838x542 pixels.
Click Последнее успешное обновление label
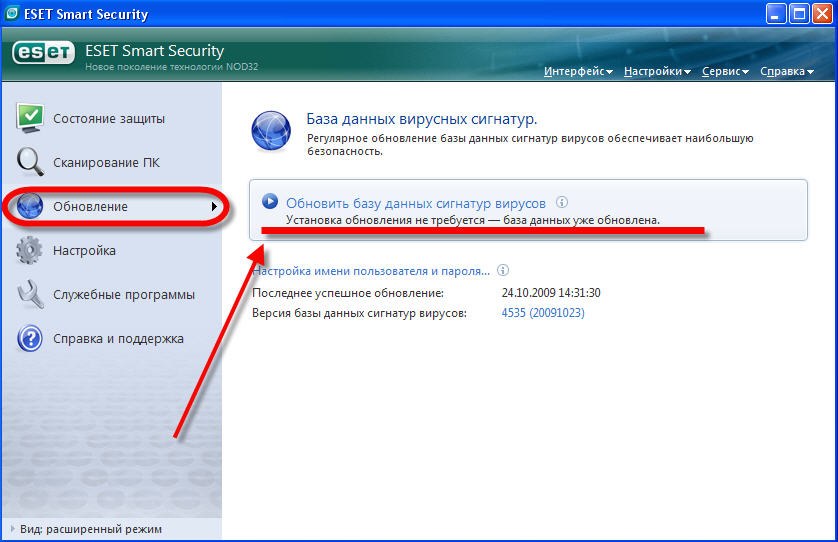click(x=348, y=293)
